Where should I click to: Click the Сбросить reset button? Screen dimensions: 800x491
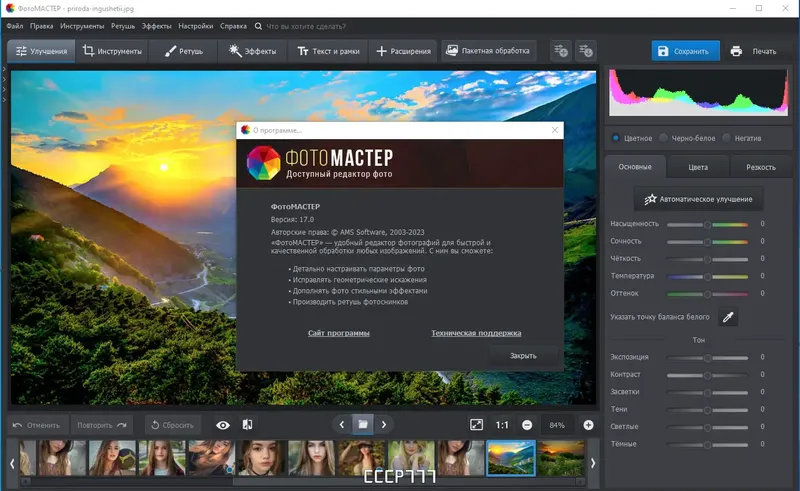click(x=172, y=425)
